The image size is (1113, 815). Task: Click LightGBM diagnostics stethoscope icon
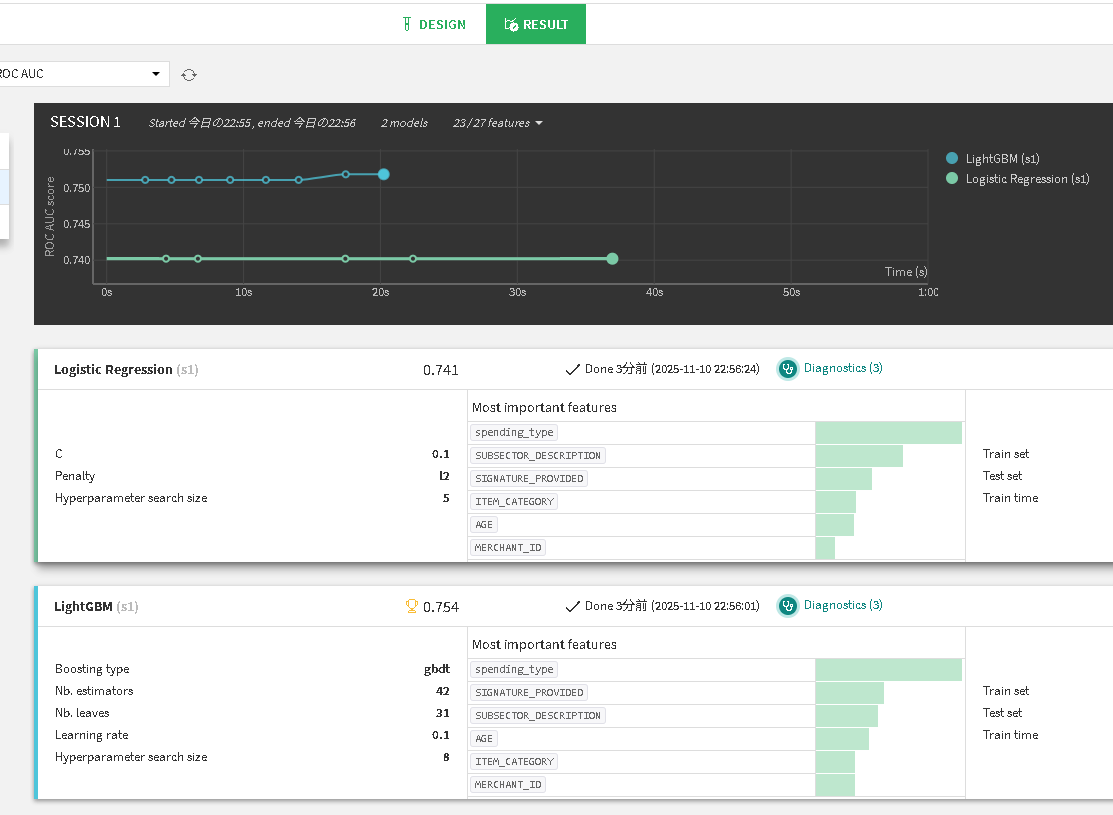[788, 606]
